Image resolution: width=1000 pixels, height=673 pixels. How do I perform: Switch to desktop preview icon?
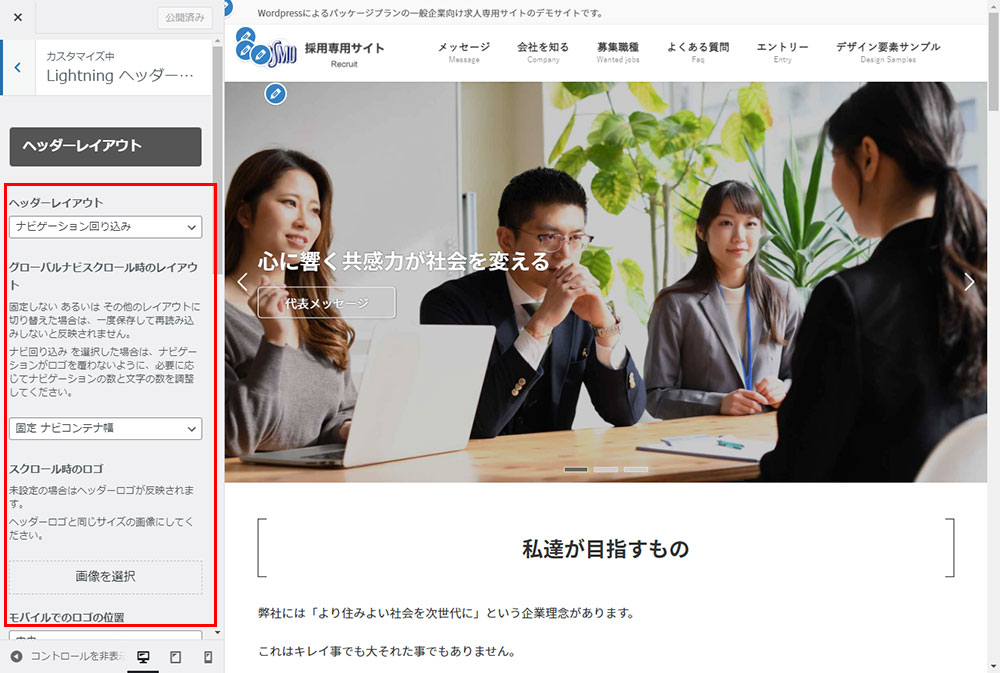(x=143, y=657)
